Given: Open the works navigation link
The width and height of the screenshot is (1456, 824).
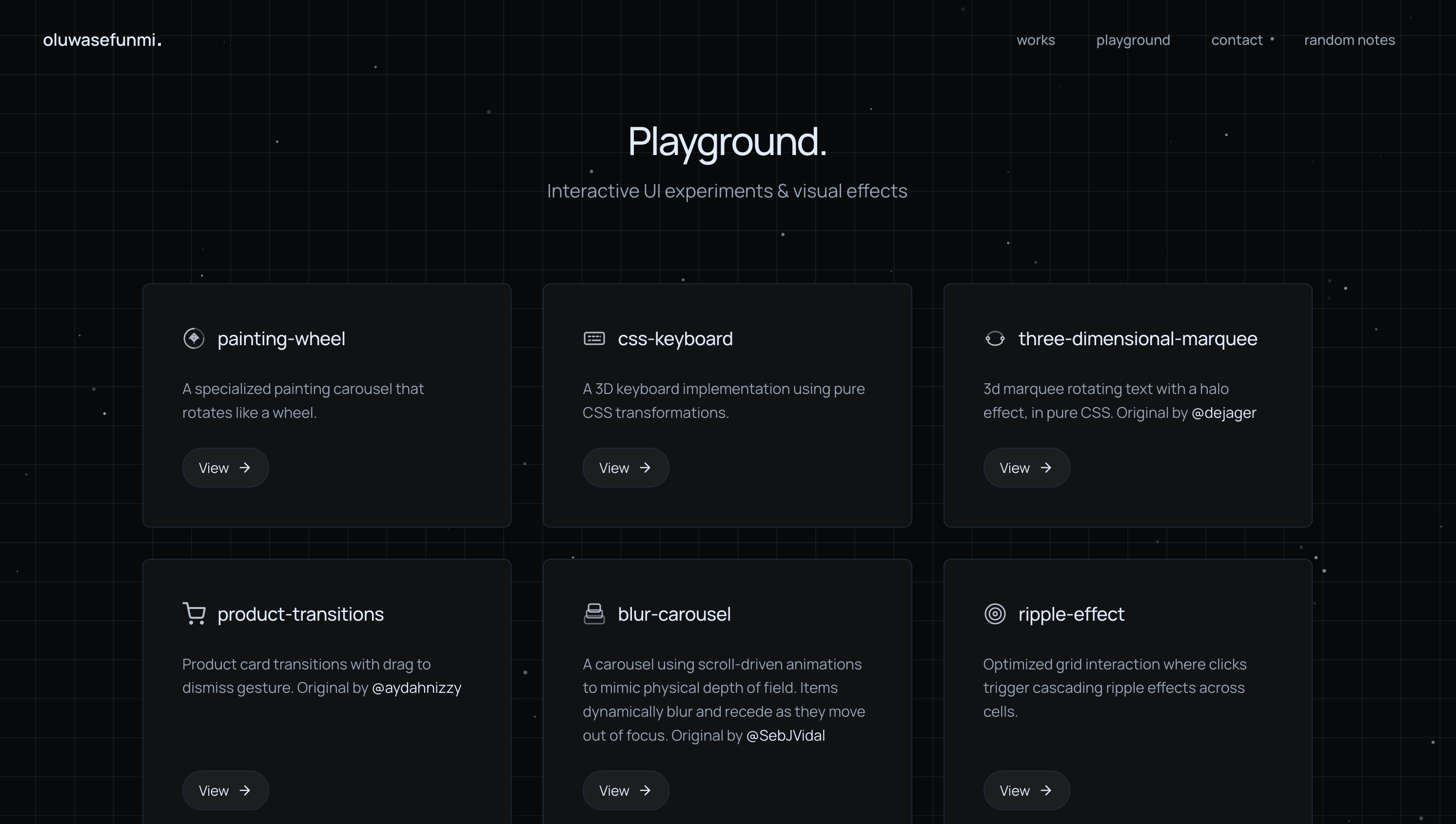Looking at the screenshot, I should click(x=1035, y=40).
